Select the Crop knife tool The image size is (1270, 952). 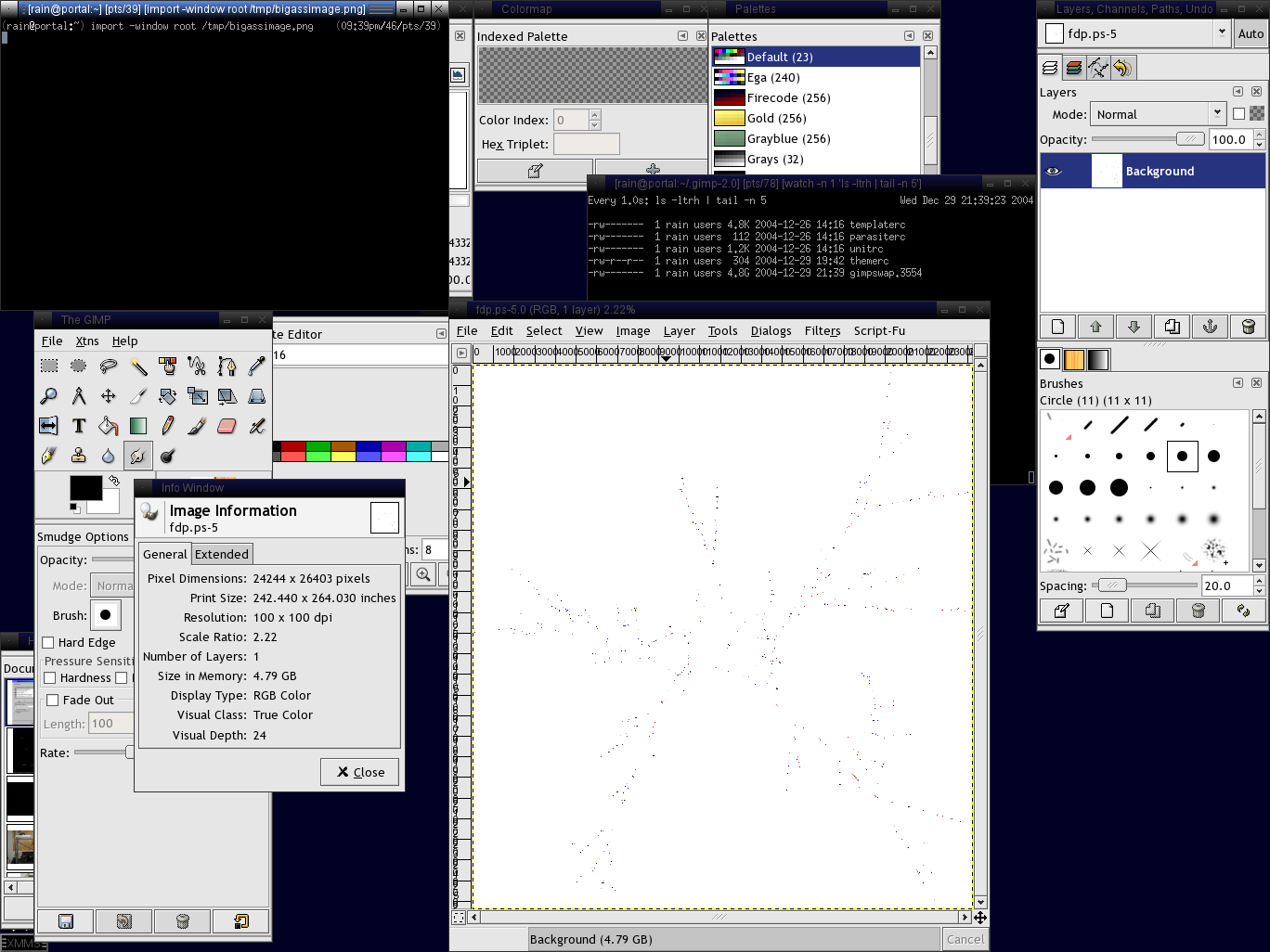(x=138, y=396)
